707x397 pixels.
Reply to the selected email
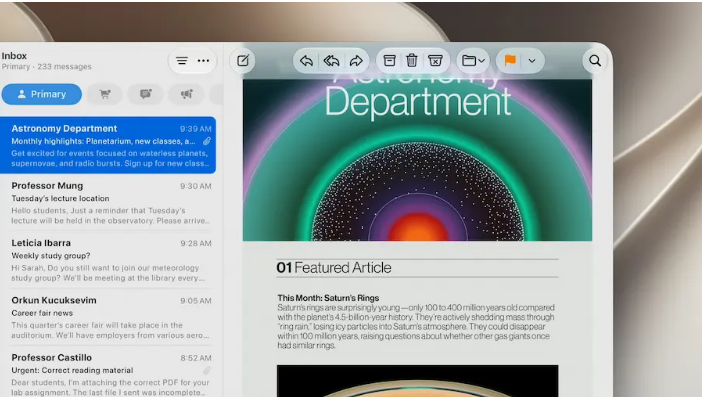pos(306,60)
